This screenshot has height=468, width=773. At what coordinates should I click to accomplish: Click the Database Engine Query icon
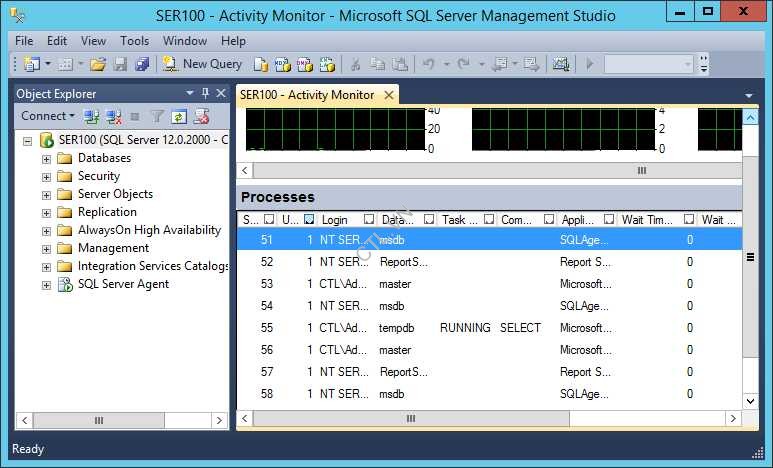(x=261, y=64)
